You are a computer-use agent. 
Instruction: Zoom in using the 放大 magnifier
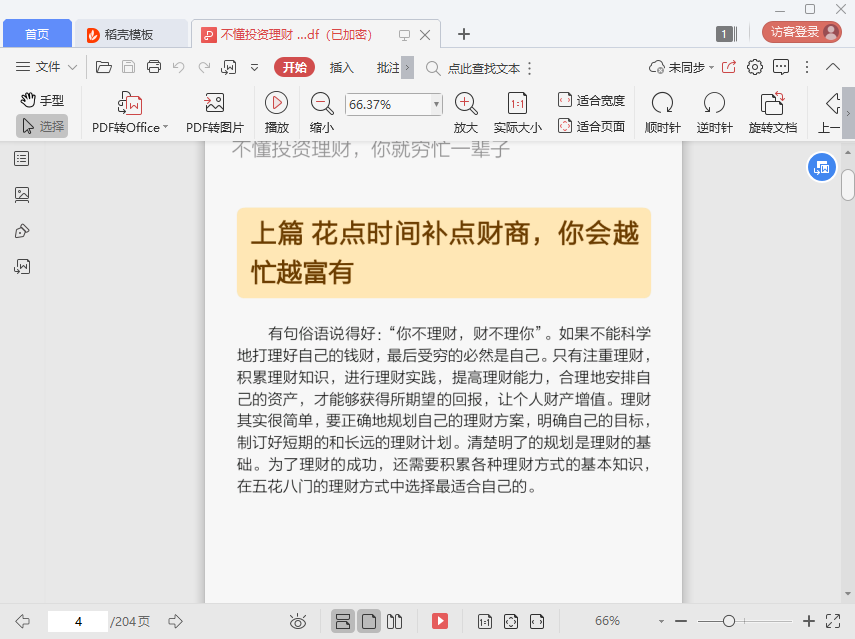point(465,103)
